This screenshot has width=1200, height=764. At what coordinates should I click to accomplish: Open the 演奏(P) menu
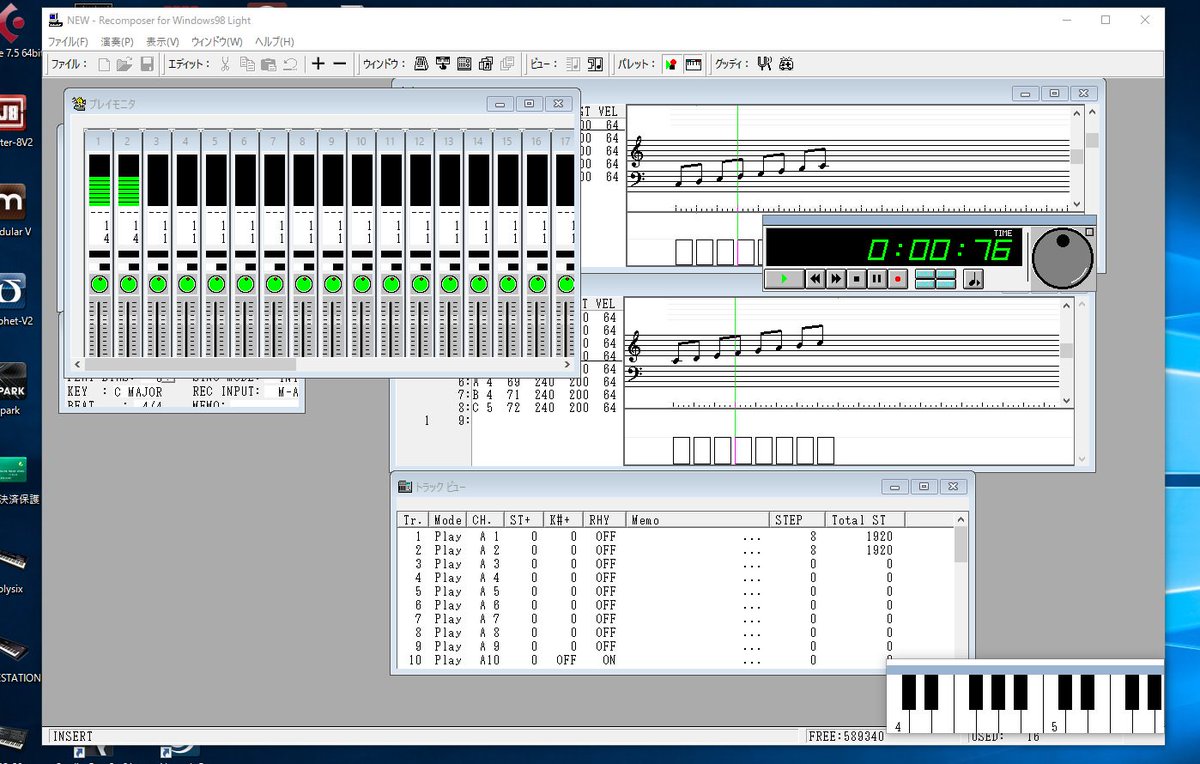click(116, 42)
